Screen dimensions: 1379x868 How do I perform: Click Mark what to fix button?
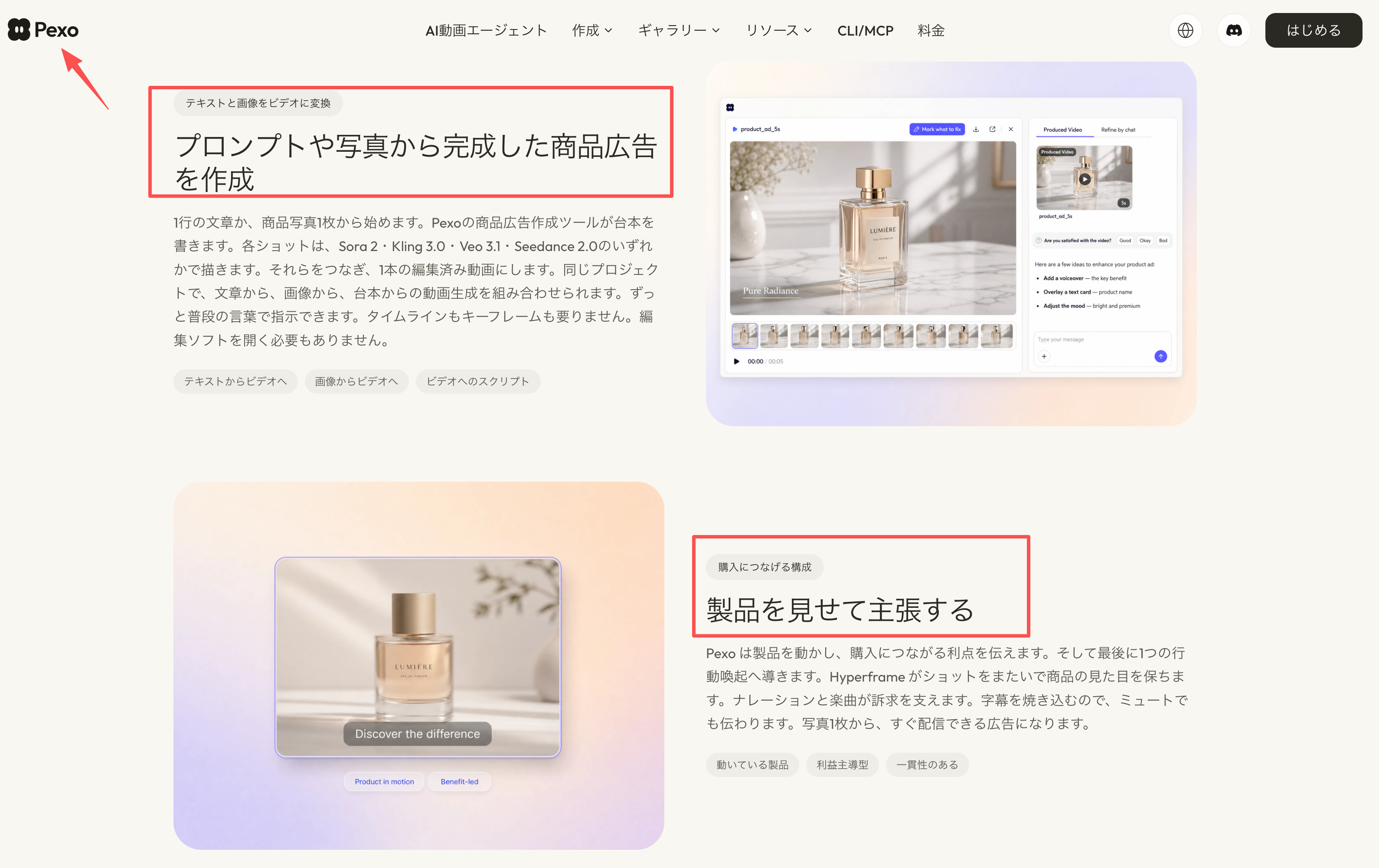tap(937, 129)
